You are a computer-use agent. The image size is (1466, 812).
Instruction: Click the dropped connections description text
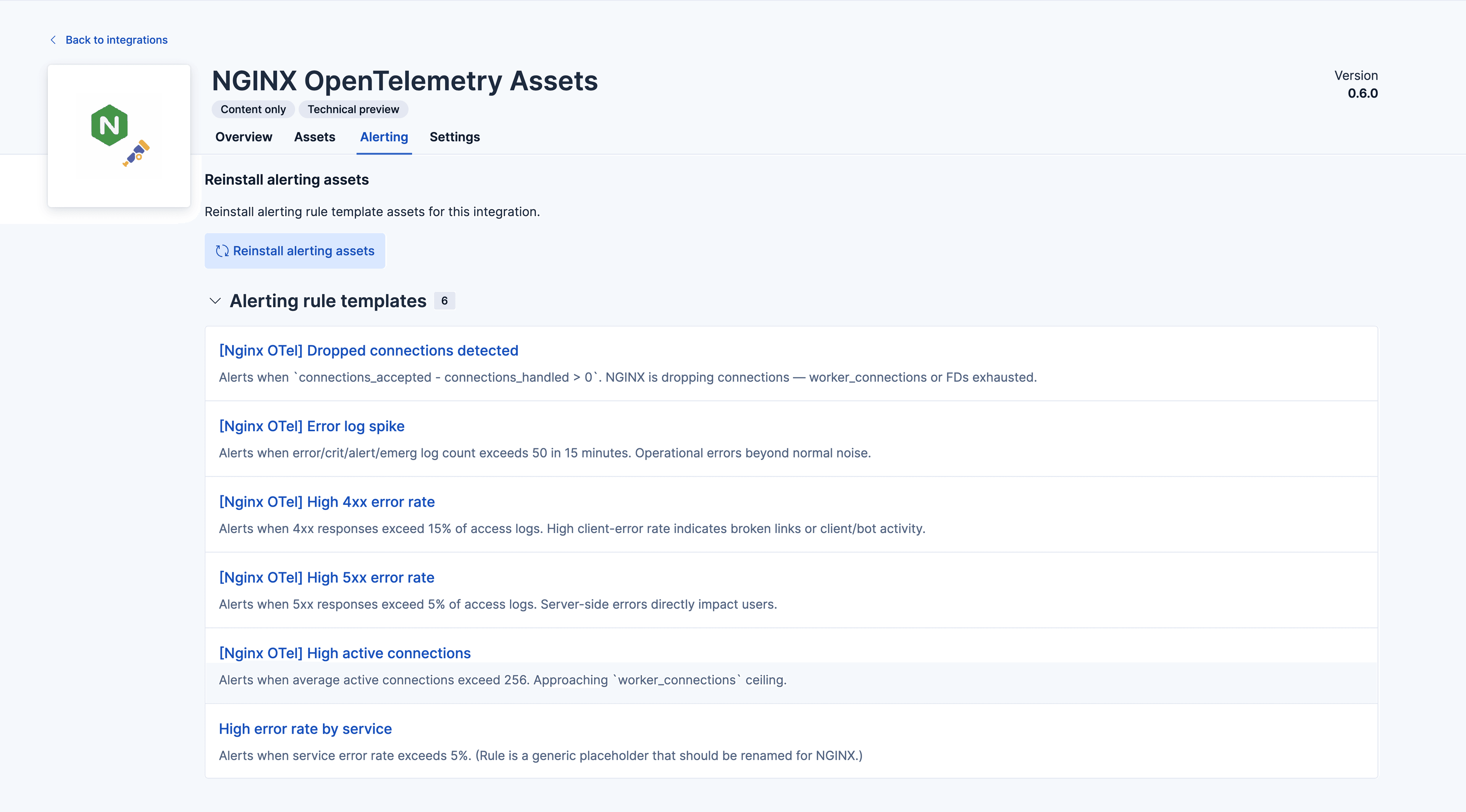coord(628,377)
